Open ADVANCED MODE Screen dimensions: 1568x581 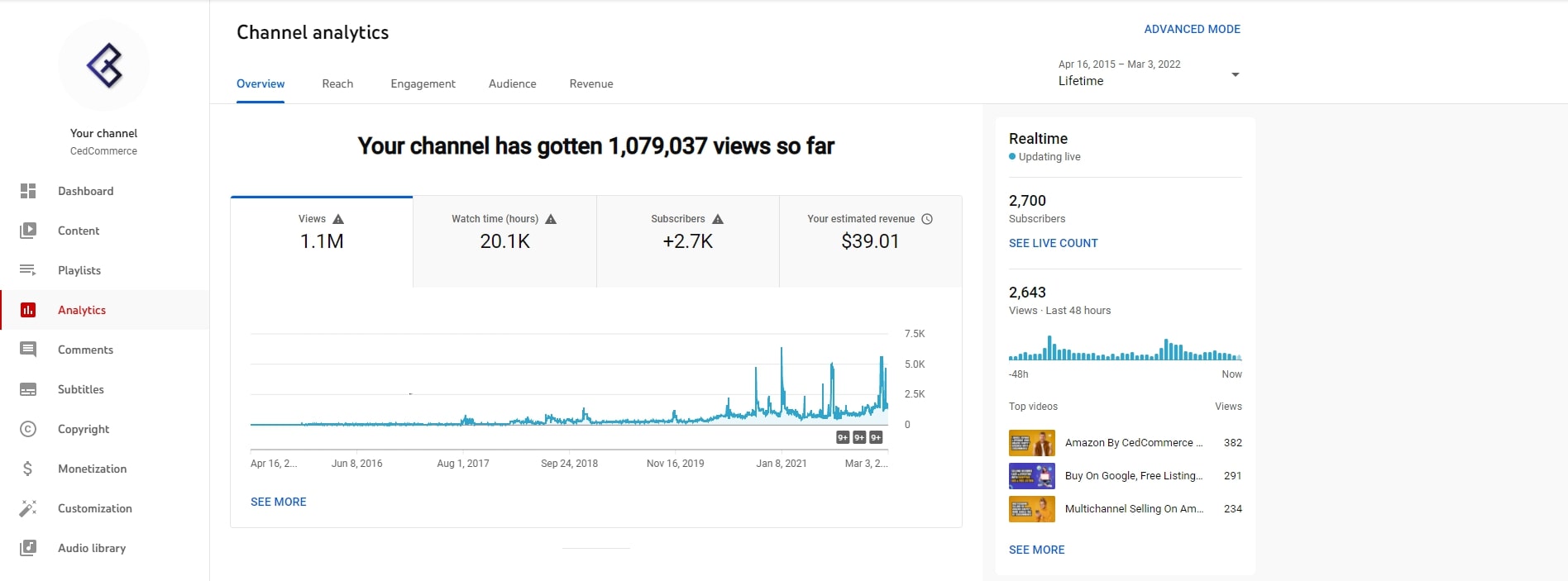(1192, 29)
